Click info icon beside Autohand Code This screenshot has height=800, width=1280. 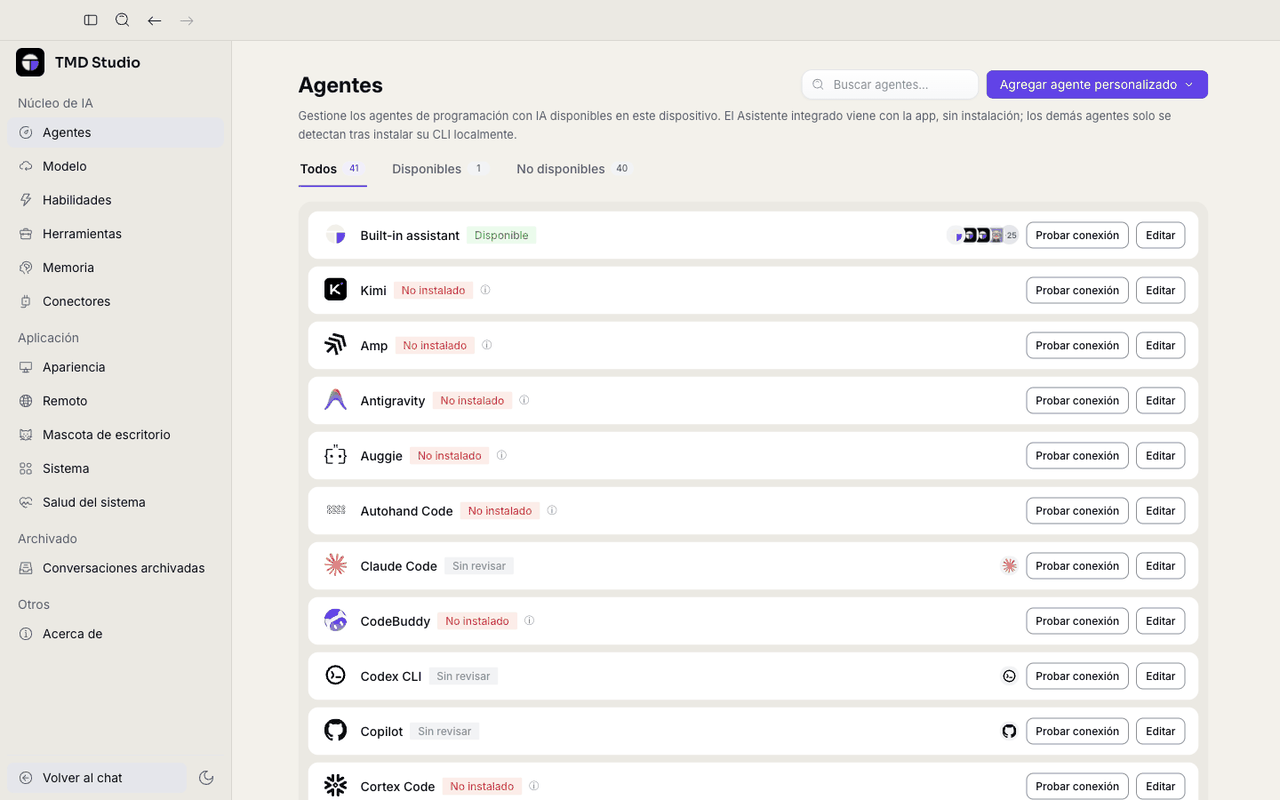point(552,510)
